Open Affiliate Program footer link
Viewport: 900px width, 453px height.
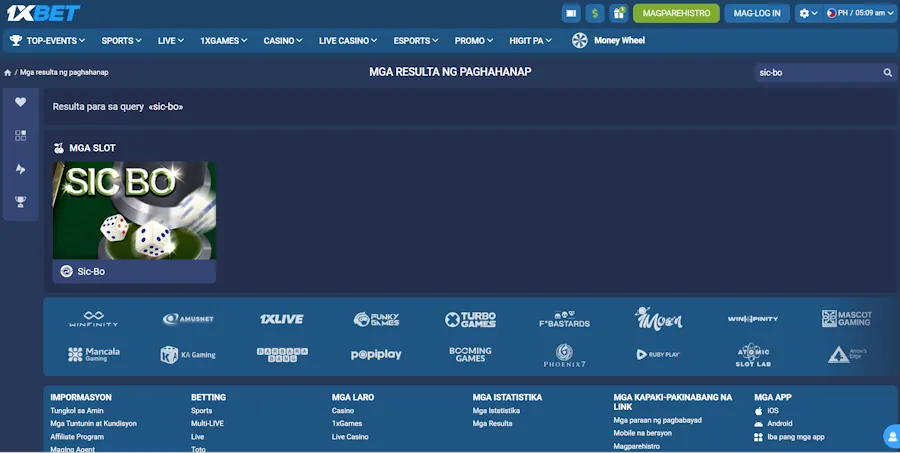click(77, 437)
